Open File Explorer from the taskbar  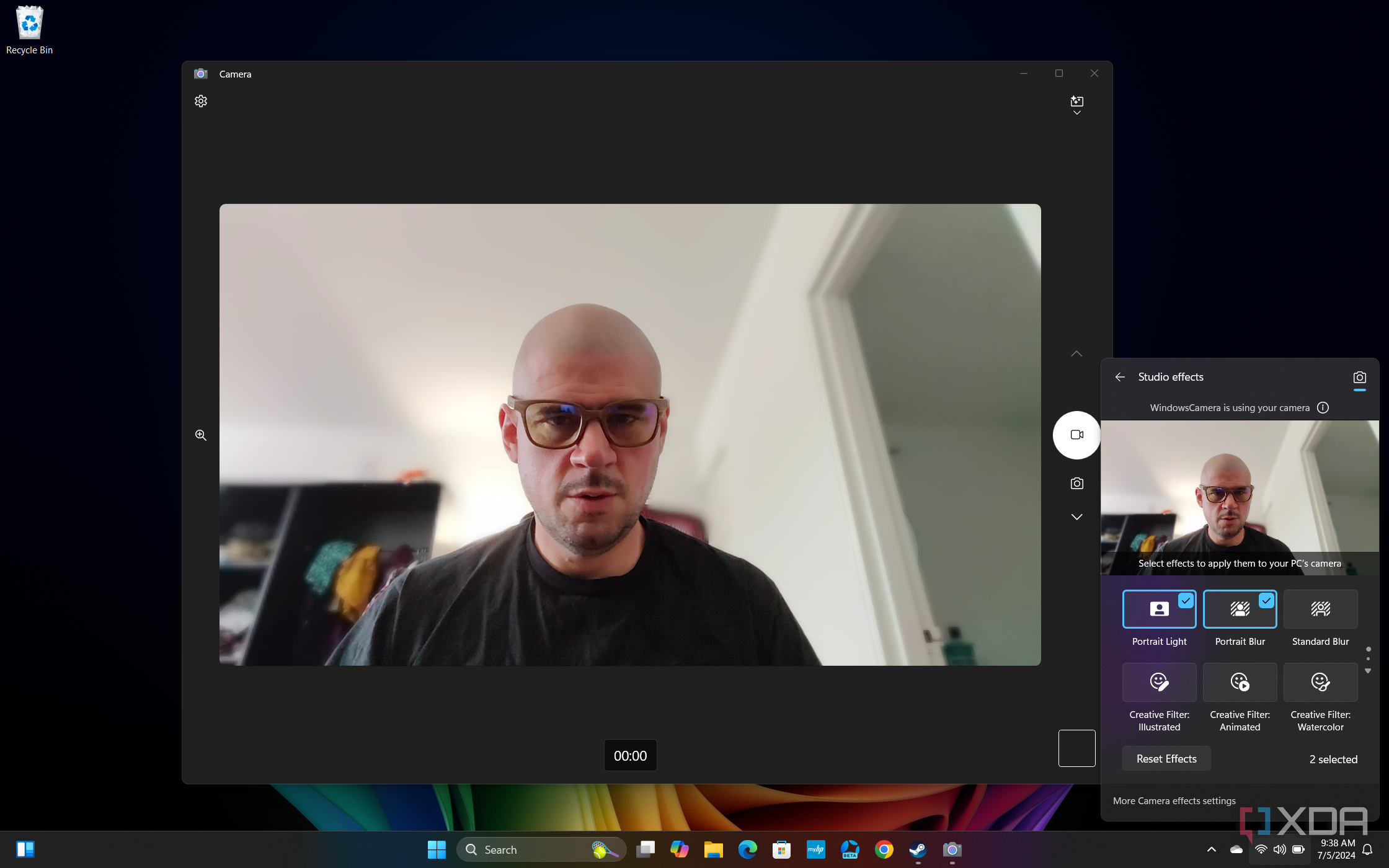click(714, 849)
